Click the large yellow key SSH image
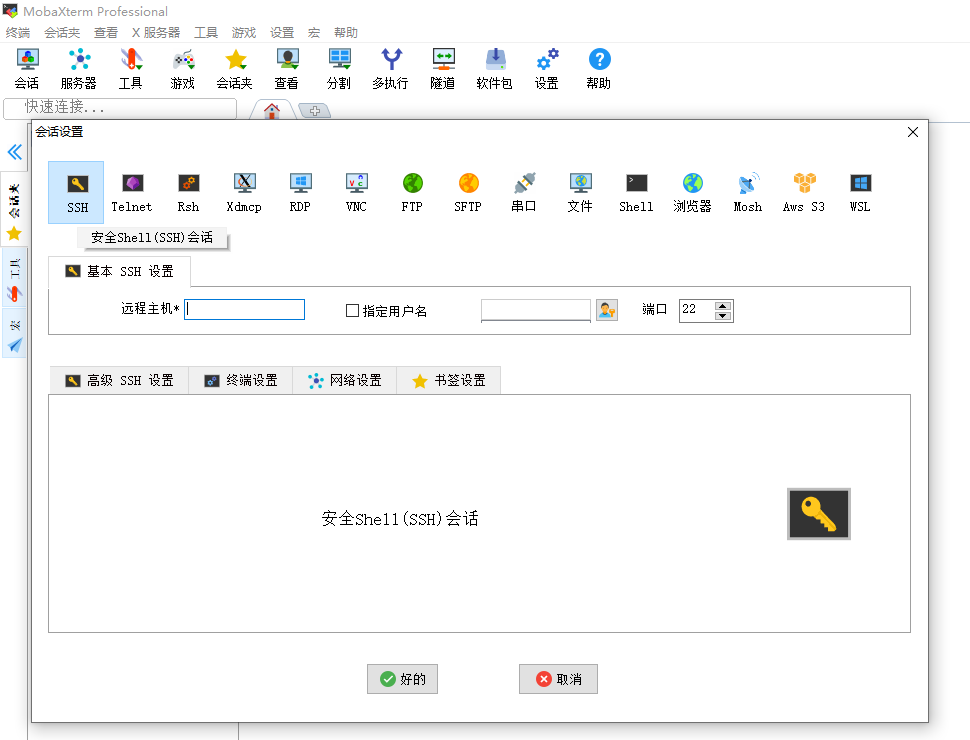Screen dimensions: 970x740 click(818, 514)
